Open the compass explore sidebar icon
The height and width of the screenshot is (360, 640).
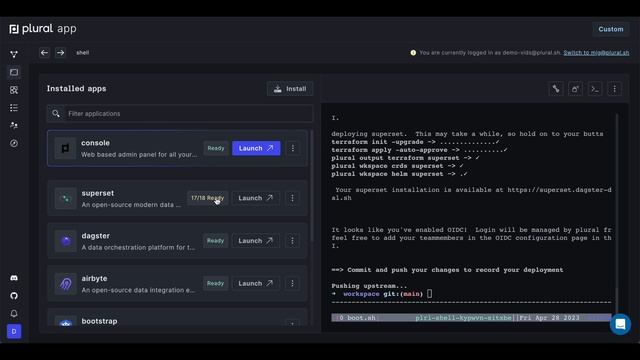click(x=14, y=143)
